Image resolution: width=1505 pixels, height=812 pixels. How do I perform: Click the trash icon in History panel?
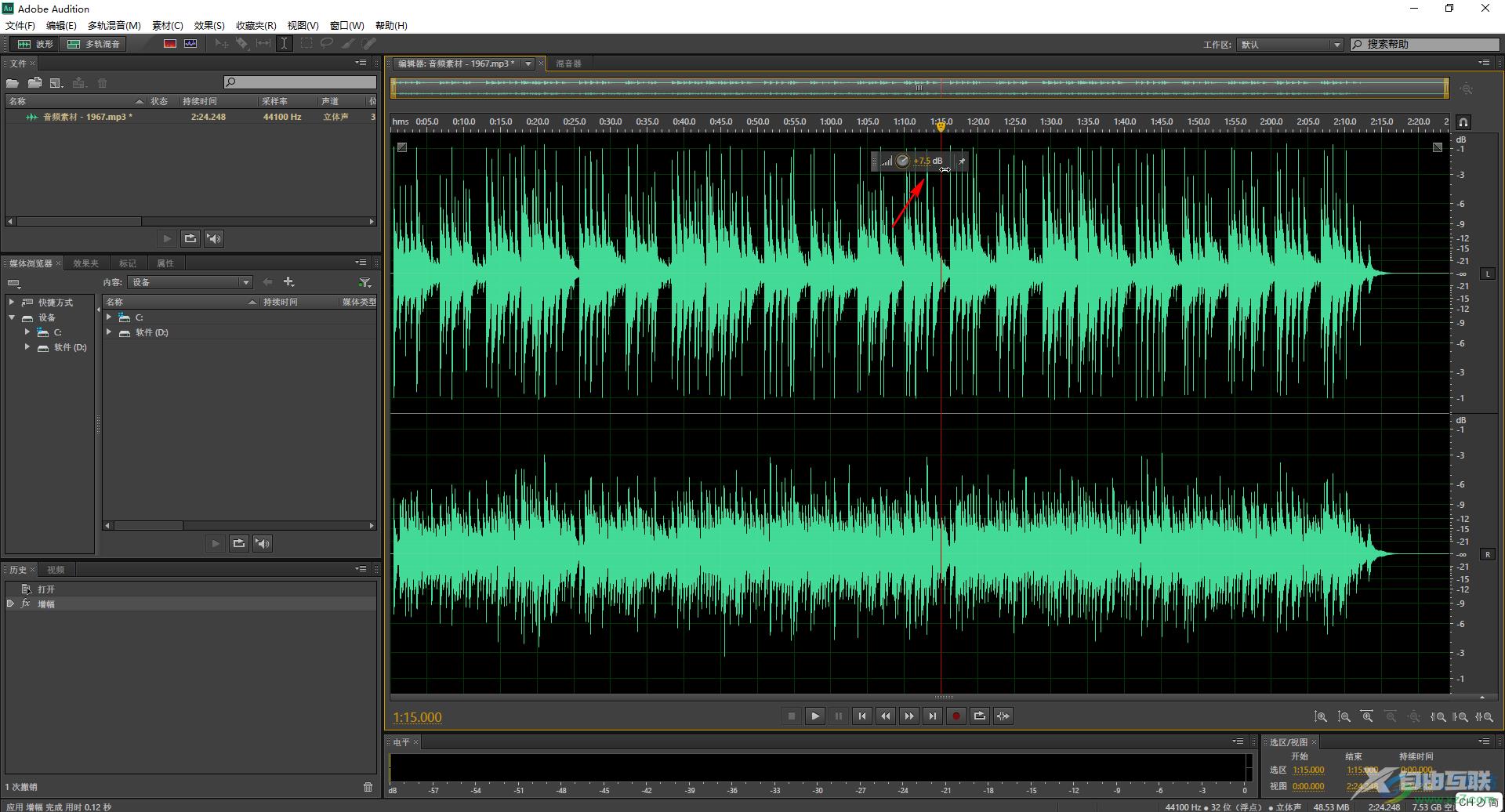368,787
